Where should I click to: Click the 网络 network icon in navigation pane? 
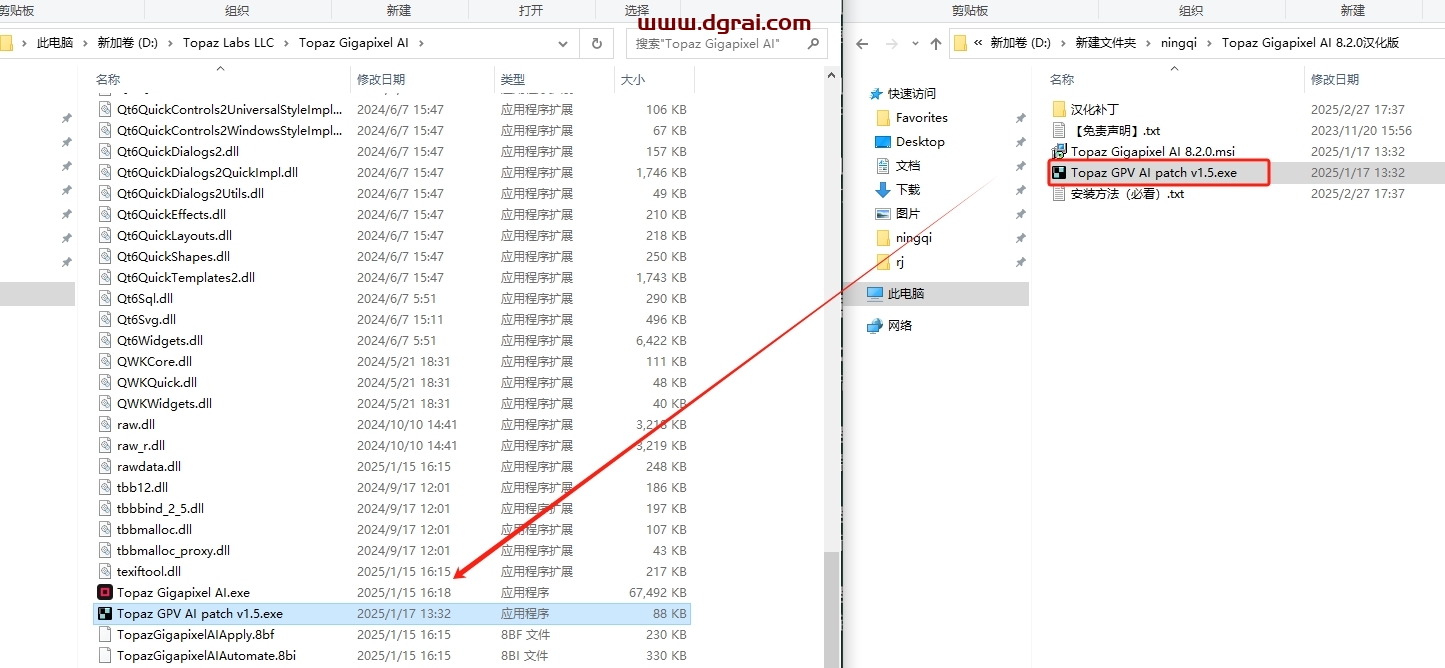point(875,326)
